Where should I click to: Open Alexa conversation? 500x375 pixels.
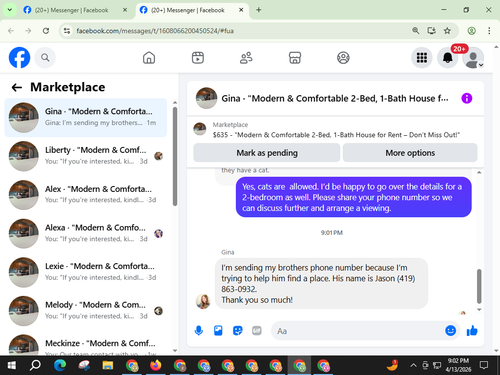coord(86,233)
